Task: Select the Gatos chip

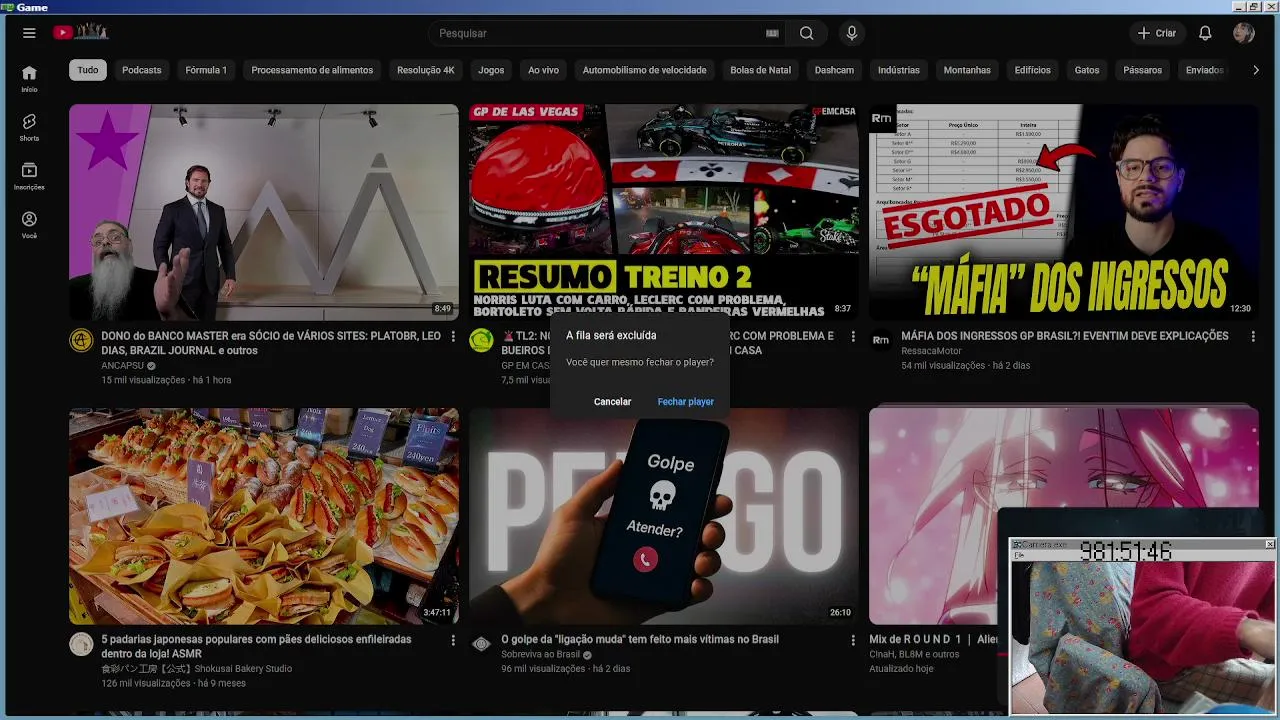Action: (x=1087, y=70)
